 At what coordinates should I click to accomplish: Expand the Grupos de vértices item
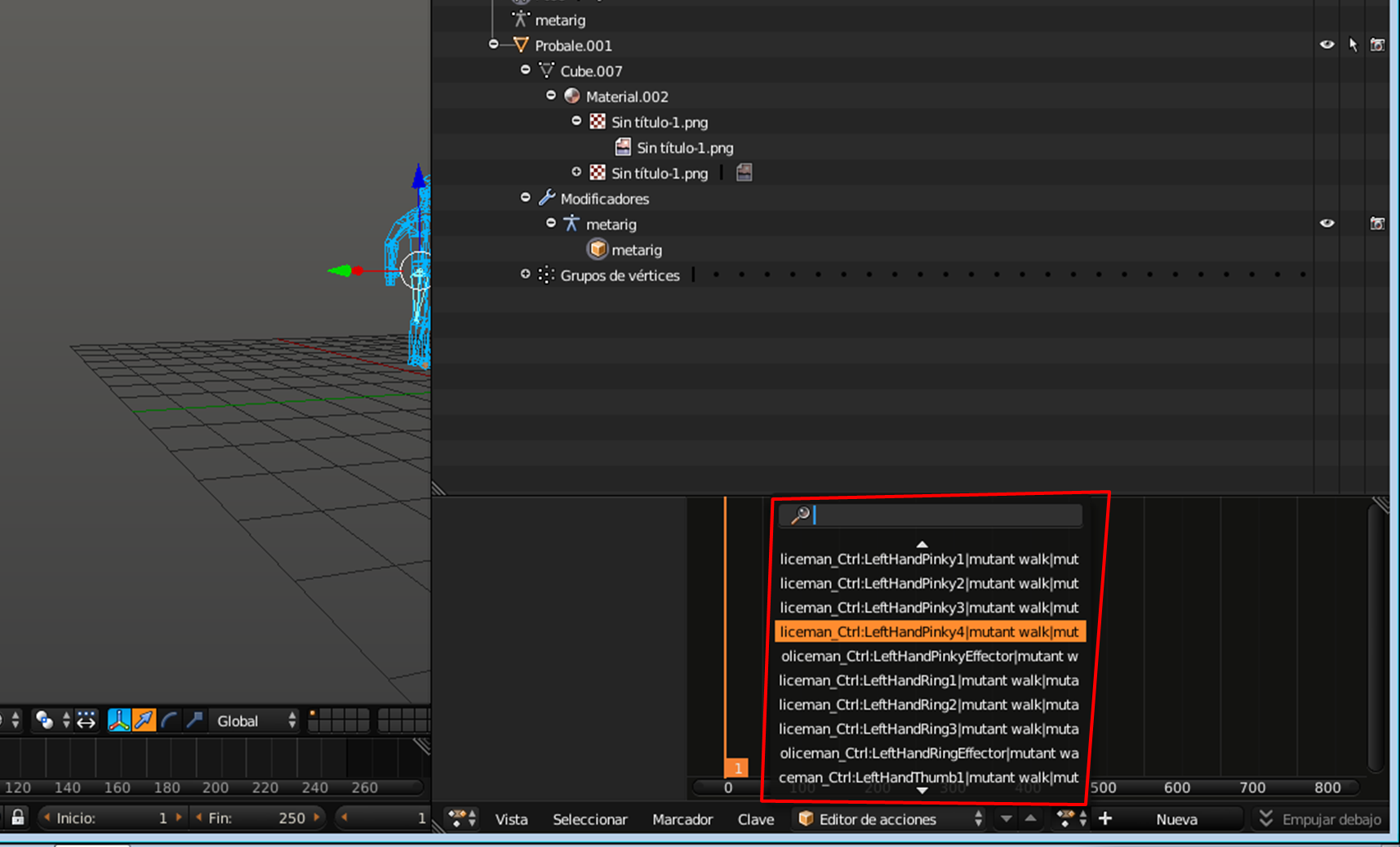tap(526, 274)
